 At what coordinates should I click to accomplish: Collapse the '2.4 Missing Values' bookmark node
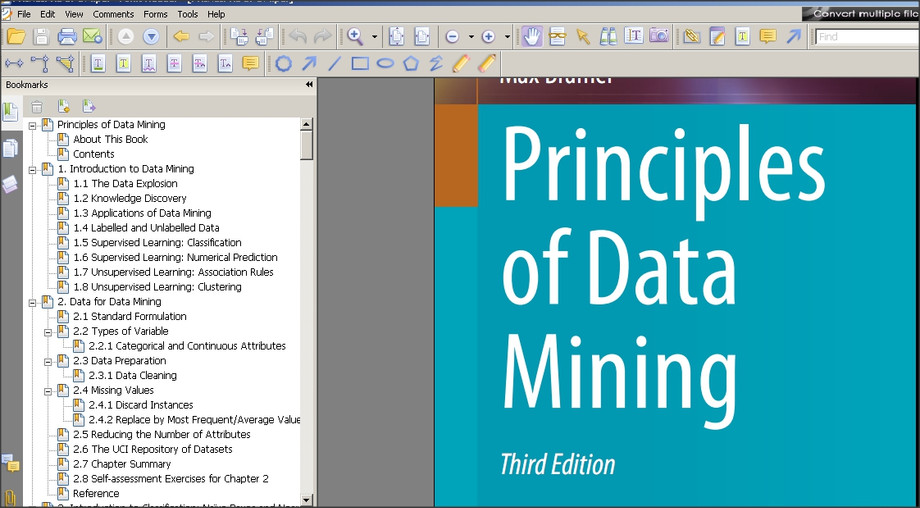[48, 390]
